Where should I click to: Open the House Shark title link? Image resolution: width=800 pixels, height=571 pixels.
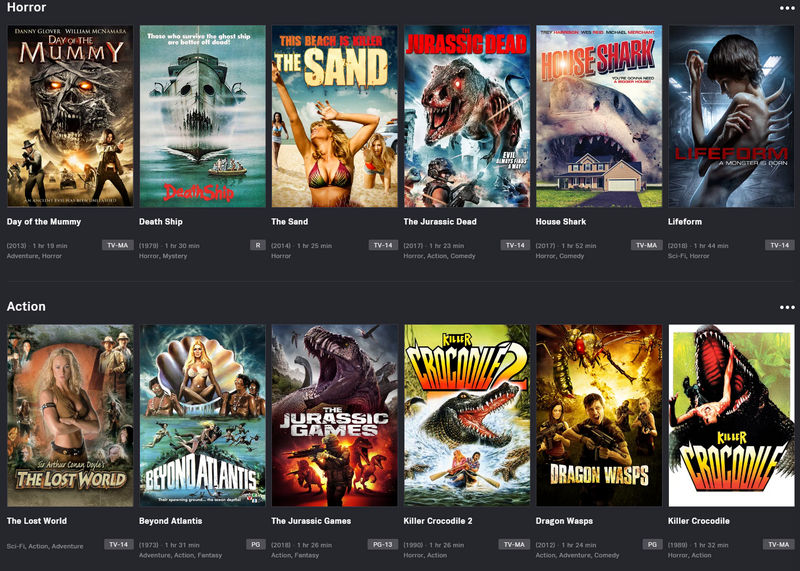click(x=561, y=221)
